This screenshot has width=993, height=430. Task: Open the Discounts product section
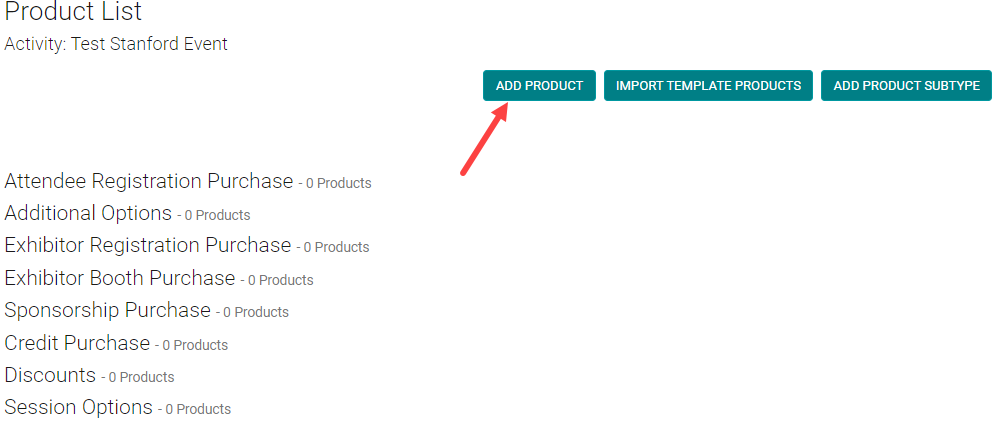(50, 375)
